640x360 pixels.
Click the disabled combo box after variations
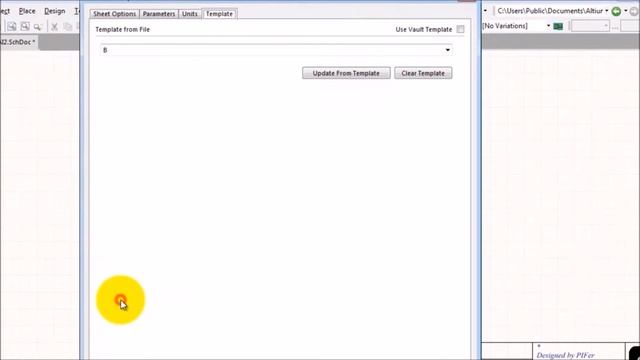click(590, 26)
